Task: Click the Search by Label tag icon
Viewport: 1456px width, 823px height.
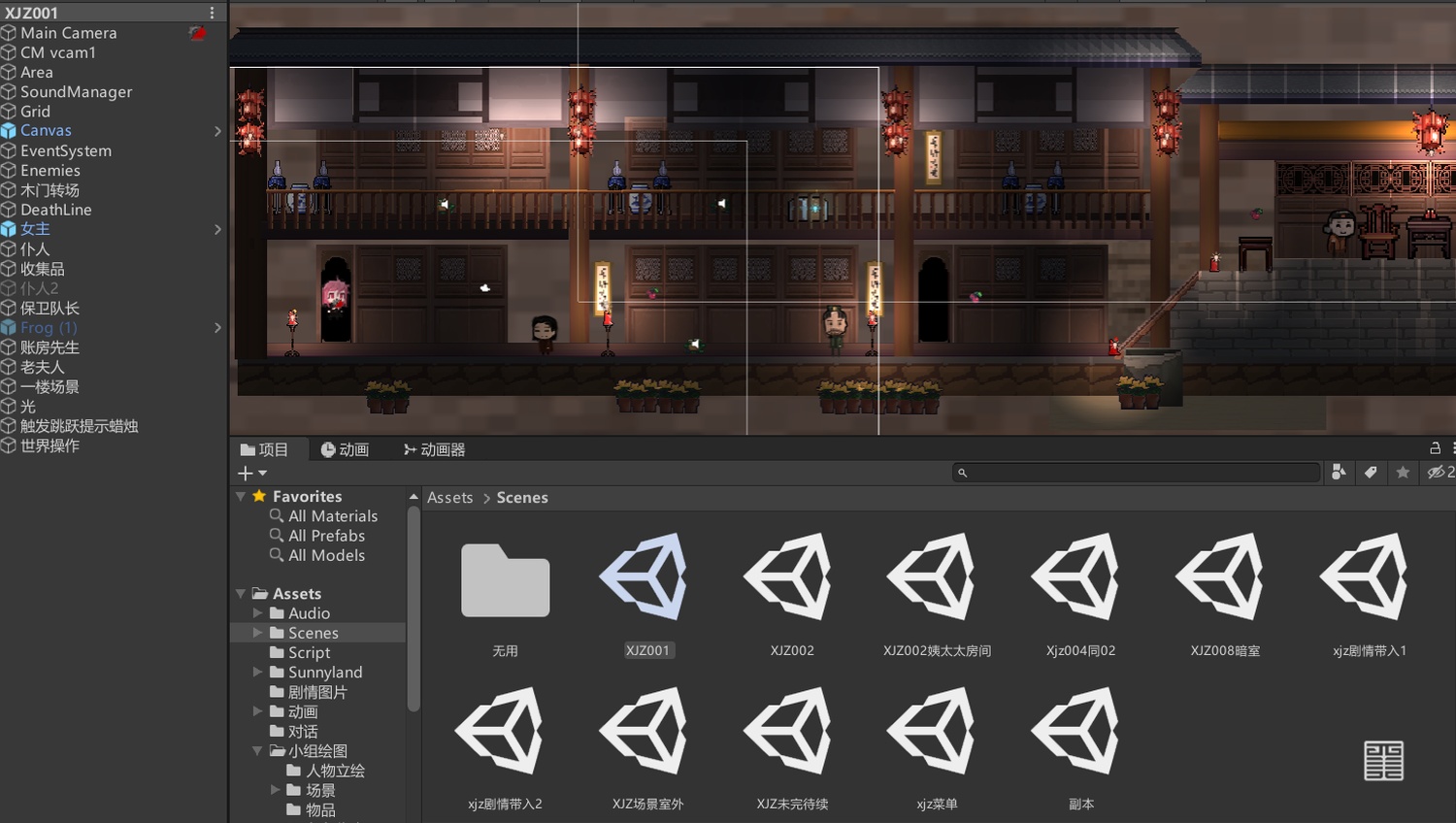Action: click(1371, 473)
